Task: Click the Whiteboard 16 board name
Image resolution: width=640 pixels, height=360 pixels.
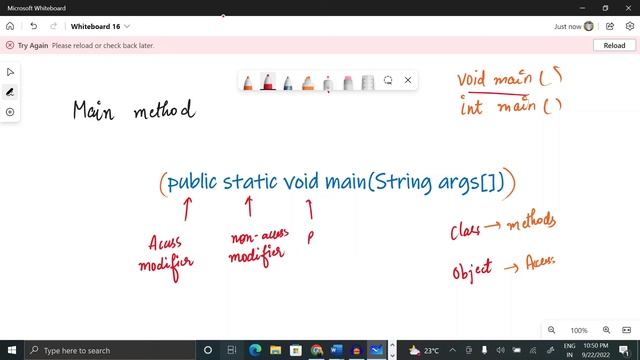Action: tap(96, 26)
